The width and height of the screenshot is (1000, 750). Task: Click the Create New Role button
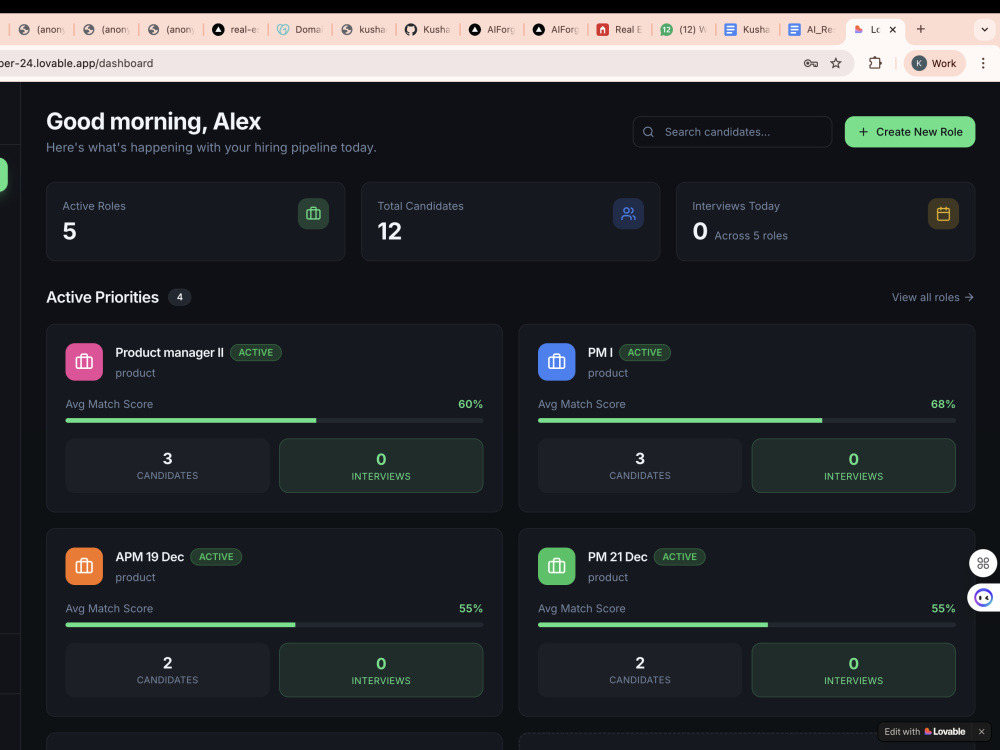tap(910, 132)
